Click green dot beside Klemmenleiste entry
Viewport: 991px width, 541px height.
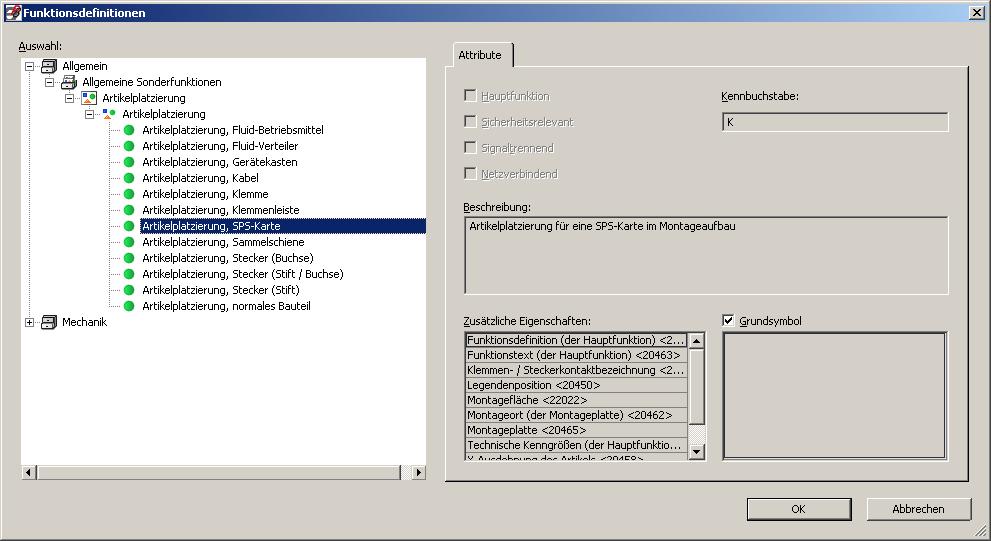(x=129, y=210)
